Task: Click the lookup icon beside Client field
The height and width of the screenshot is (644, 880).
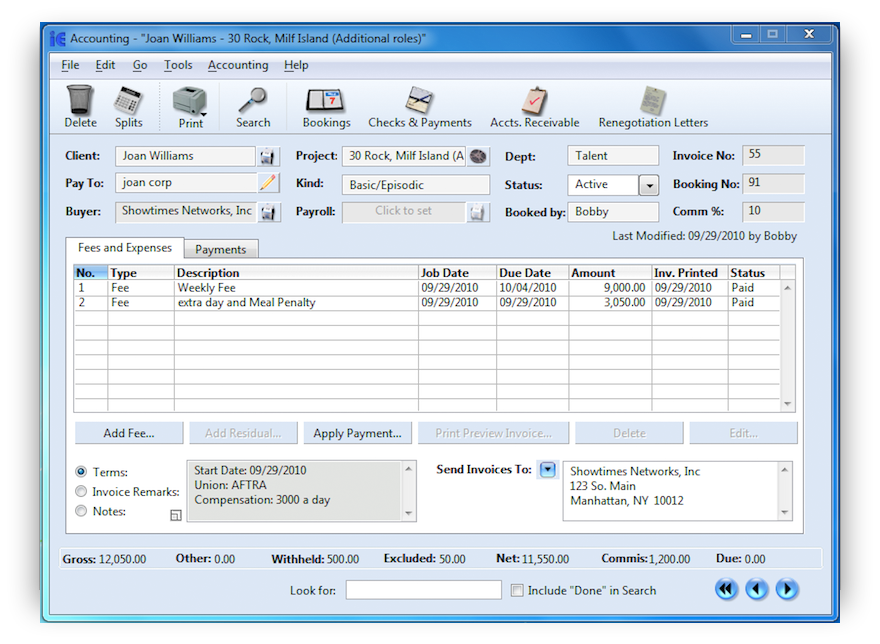Action: click(x=268, y=156)
